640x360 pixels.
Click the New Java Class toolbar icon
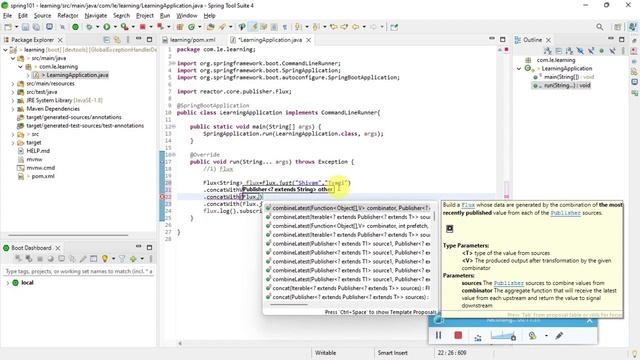click(191, 27)
